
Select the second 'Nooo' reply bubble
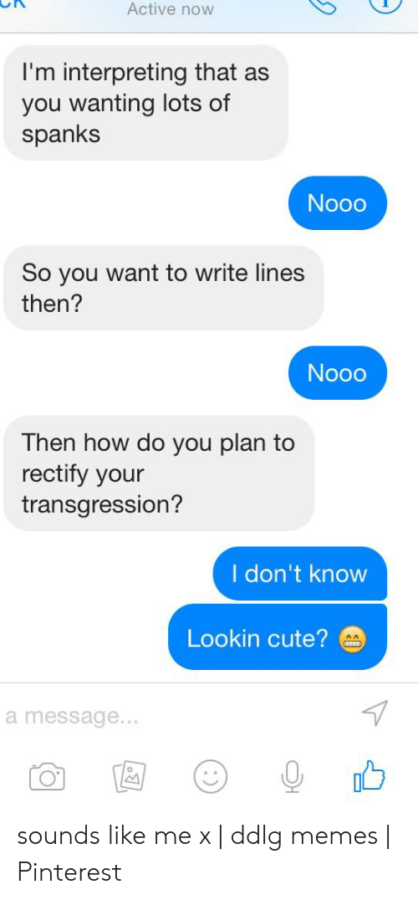point(338,373)
